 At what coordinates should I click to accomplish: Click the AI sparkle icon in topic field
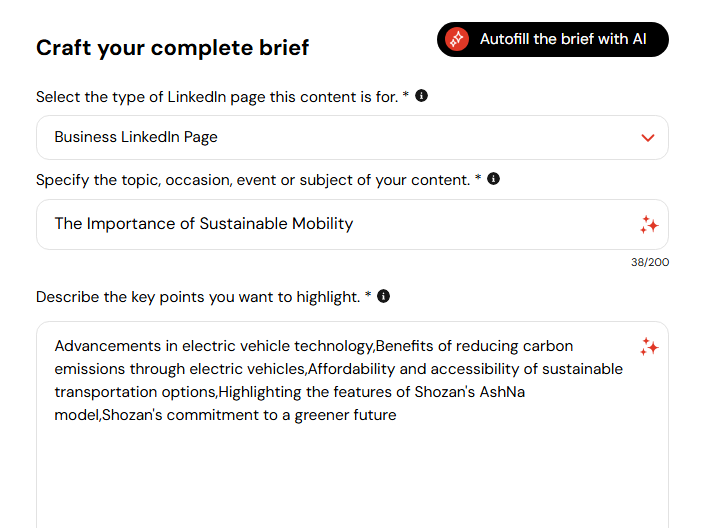pyautogui.click(x=649, y=225)
